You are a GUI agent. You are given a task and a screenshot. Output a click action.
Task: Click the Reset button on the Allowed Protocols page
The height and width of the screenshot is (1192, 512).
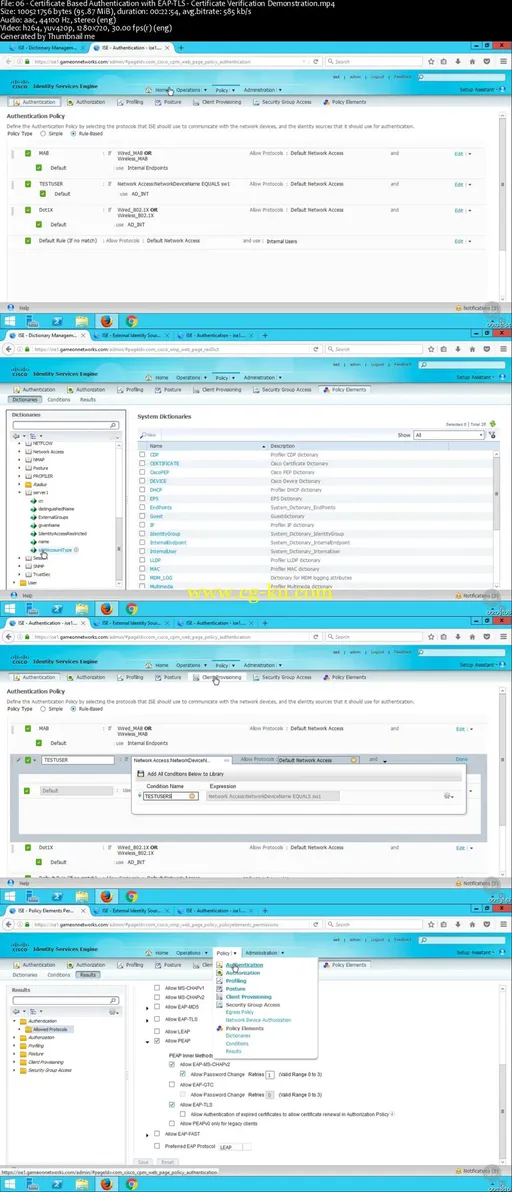(168, 1162)
